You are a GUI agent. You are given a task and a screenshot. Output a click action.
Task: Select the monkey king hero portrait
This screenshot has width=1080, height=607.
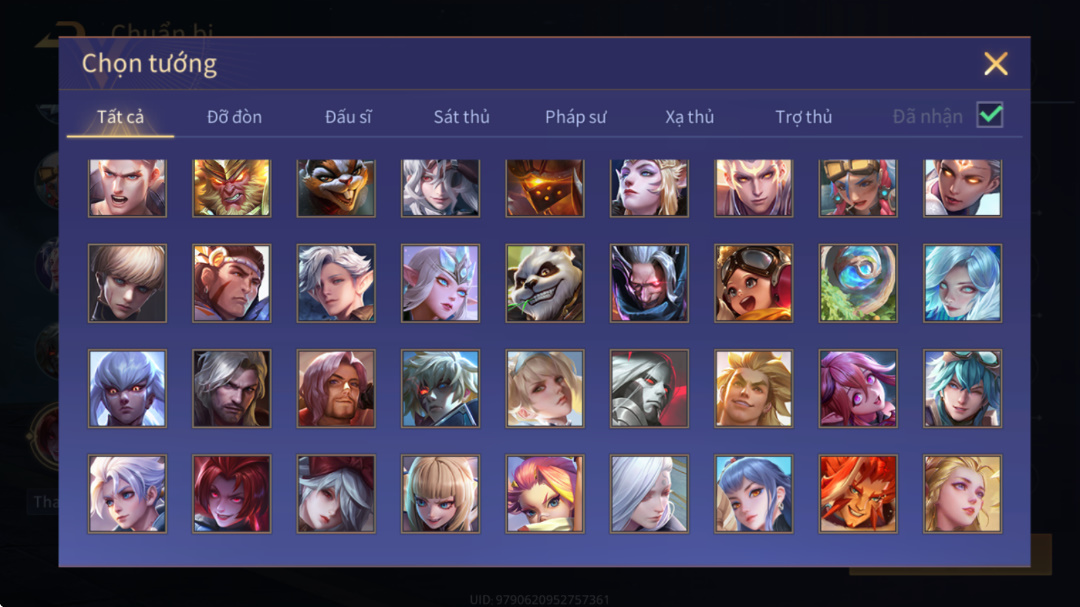tap(231, 188)
